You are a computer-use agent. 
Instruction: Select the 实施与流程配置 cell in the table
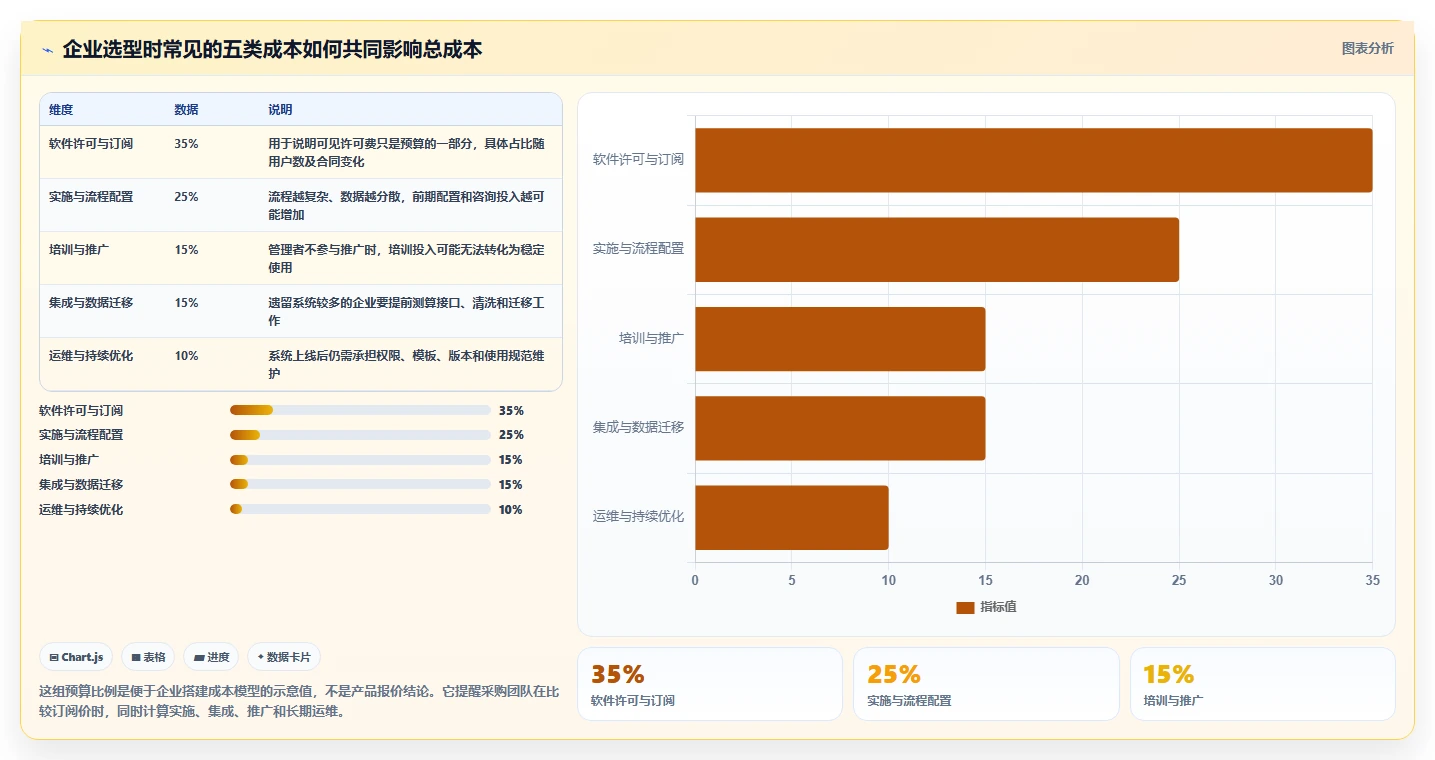[91, 197]
